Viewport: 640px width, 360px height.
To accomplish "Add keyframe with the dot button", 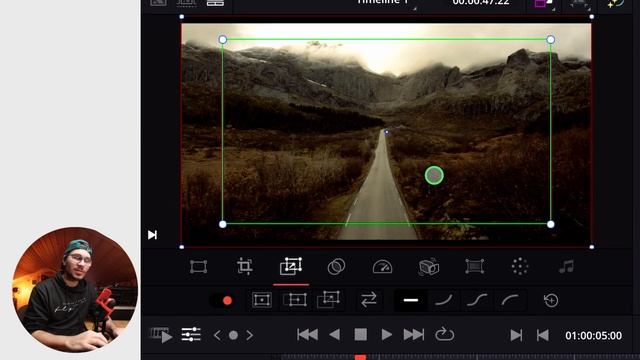I will (x=233, y=336).
